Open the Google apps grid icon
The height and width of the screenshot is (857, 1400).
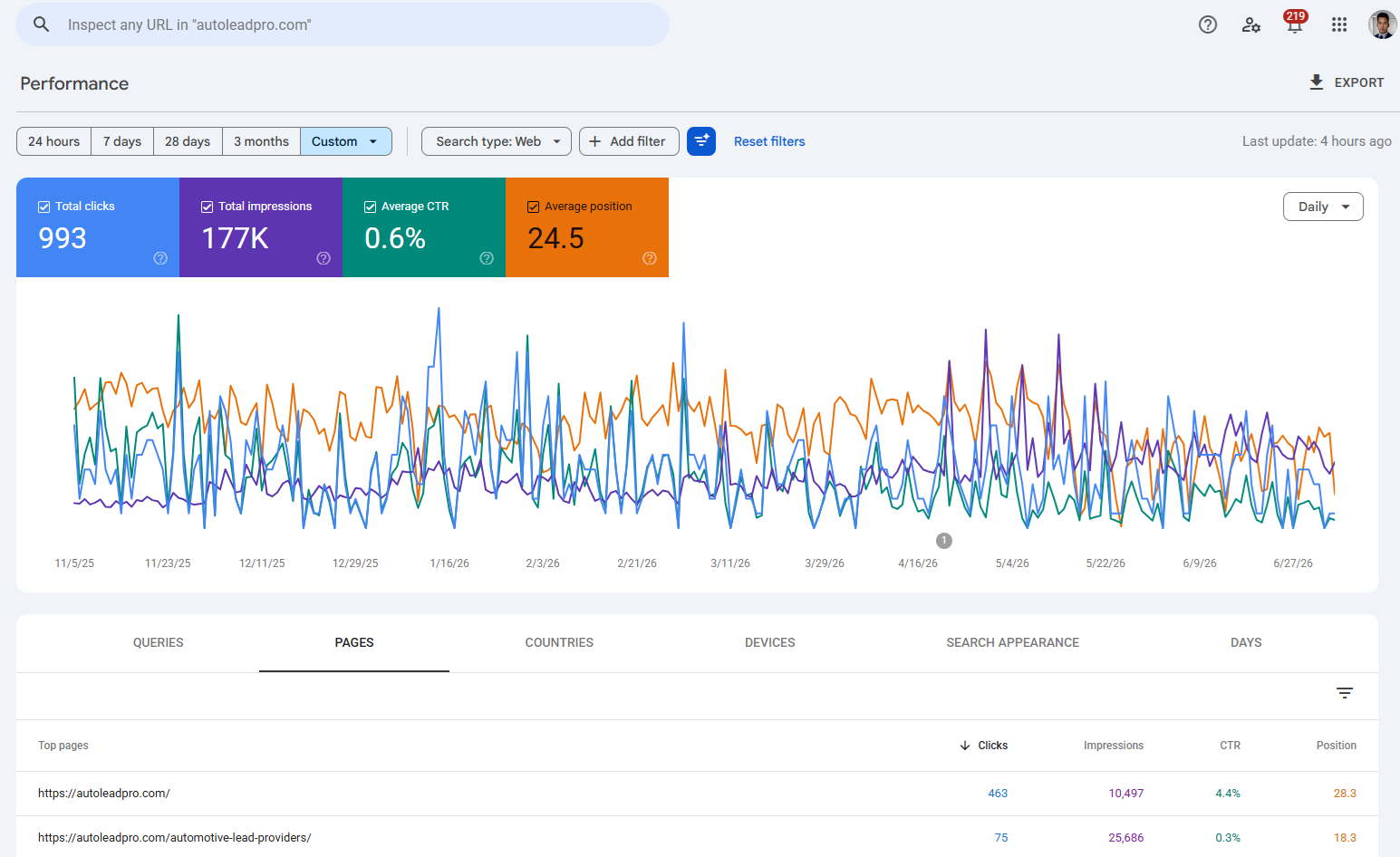coord(1339,24)
